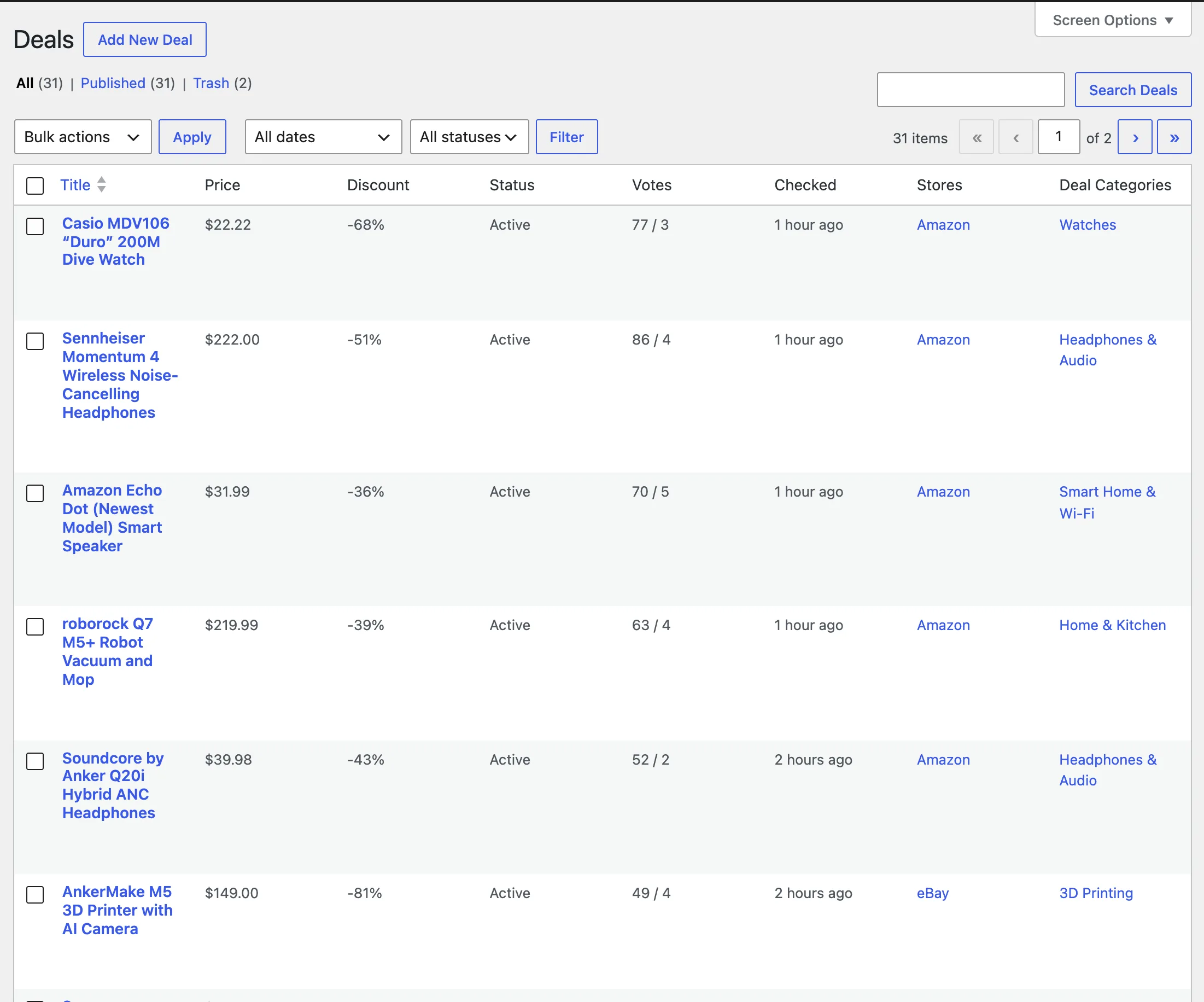Screen dimensions: 1204x1002
Task: Click the $149.00 price cell
Action: point(232,893)
